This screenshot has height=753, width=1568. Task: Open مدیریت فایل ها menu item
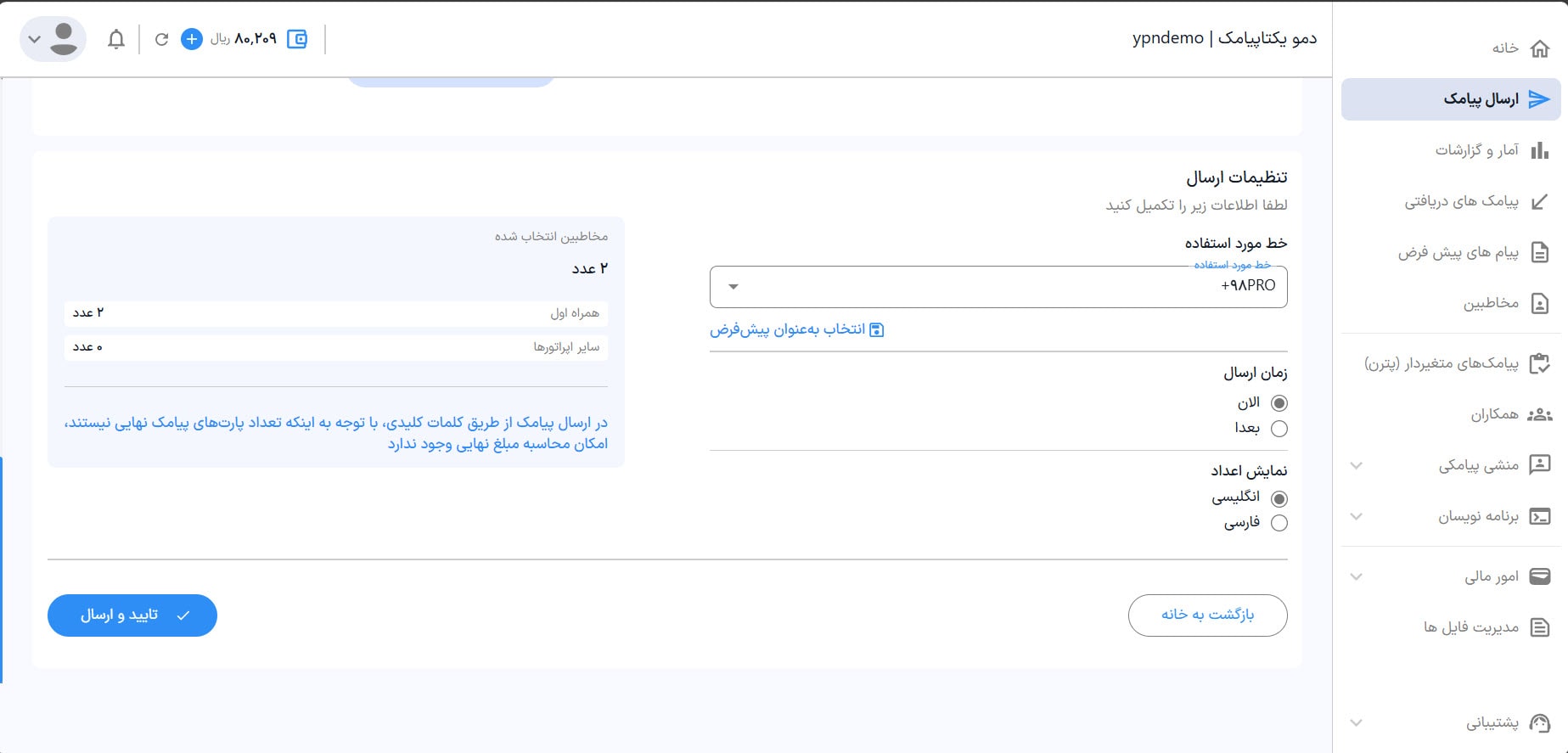pos(1471,627)
